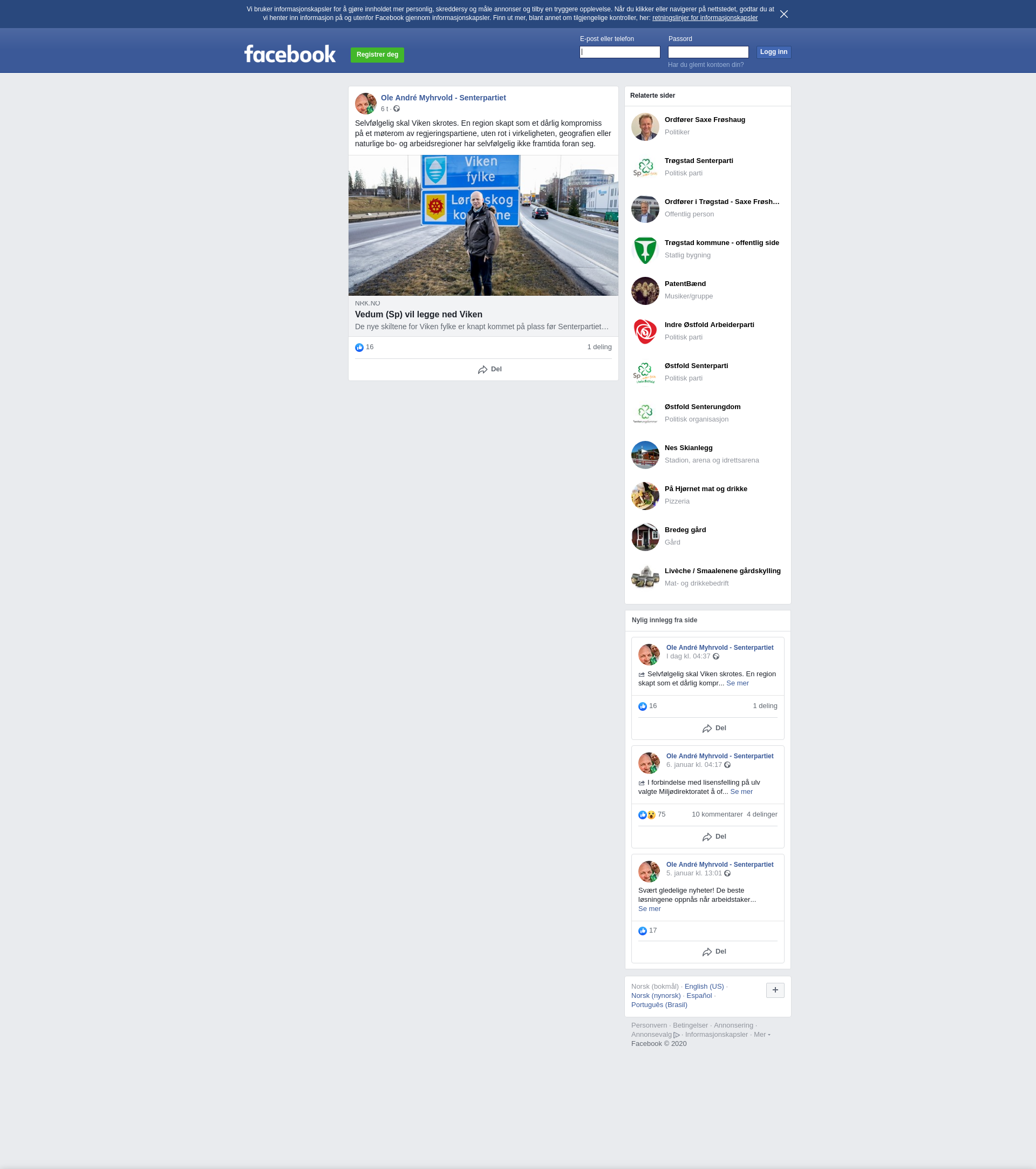Click Del on the 5. januar post
The image size is (1036, 1169).
click(713, 951)
